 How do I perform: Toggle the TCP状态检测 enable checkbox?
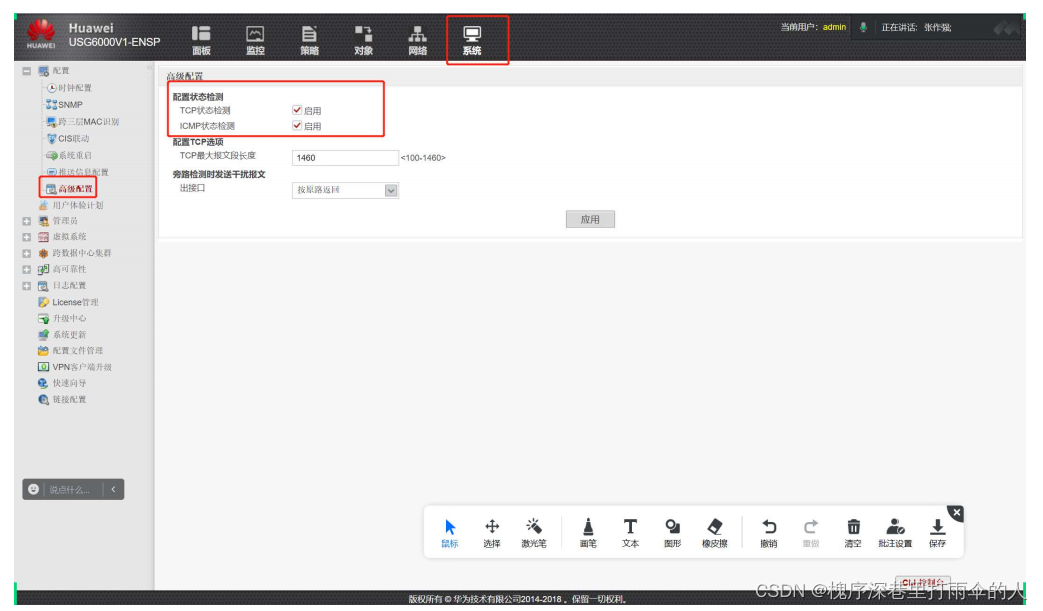tap(297, 110)
